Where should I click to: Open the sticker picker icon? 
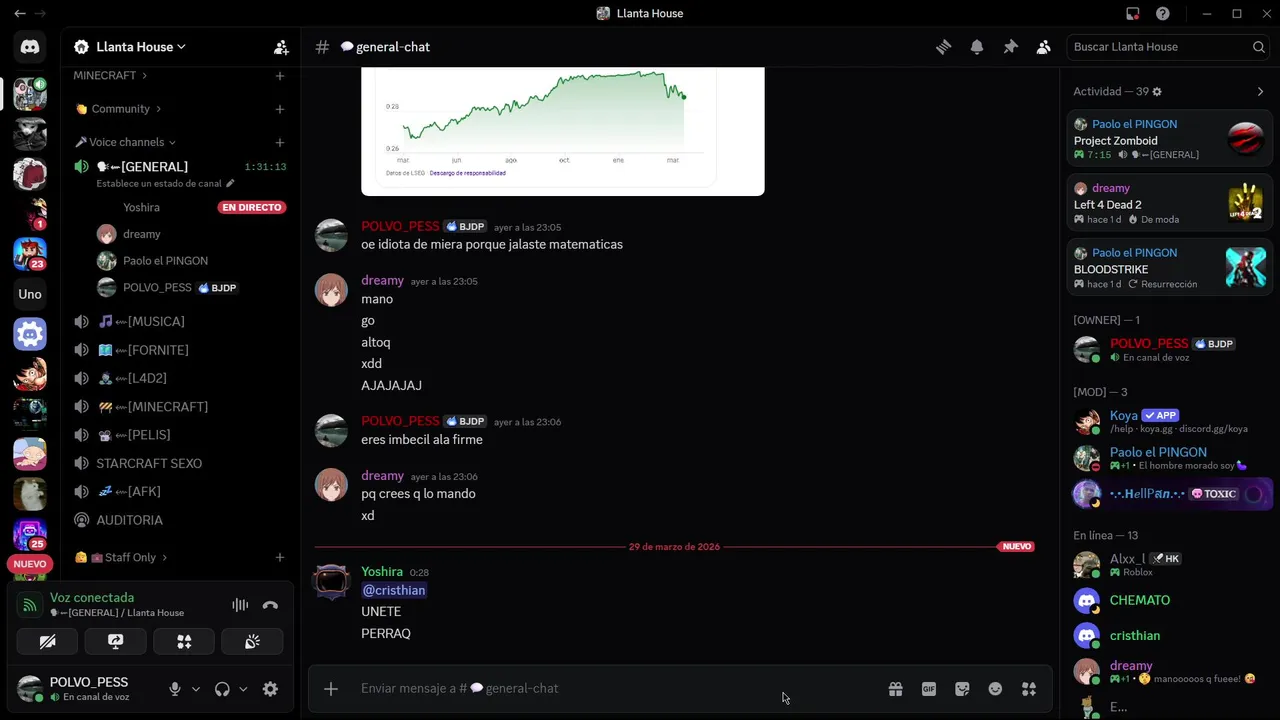pyautogui.click(x=962, y=689)
